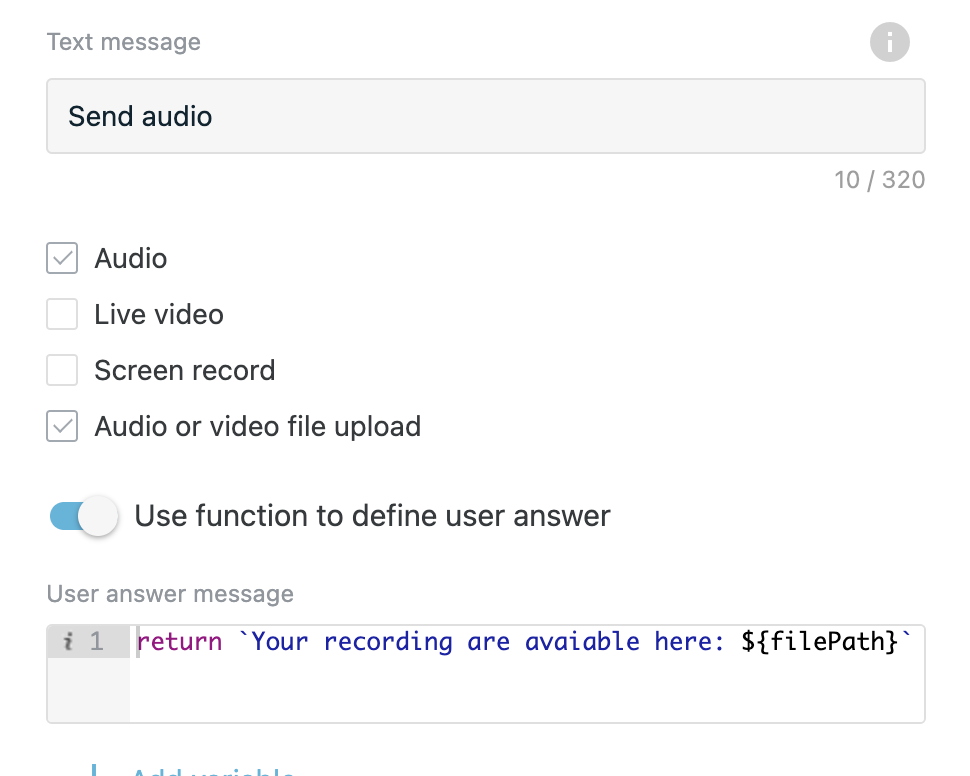Click the info marker in code gutter line 1
The height and width of the screenshot is (776, 970).
pos(68,642)
